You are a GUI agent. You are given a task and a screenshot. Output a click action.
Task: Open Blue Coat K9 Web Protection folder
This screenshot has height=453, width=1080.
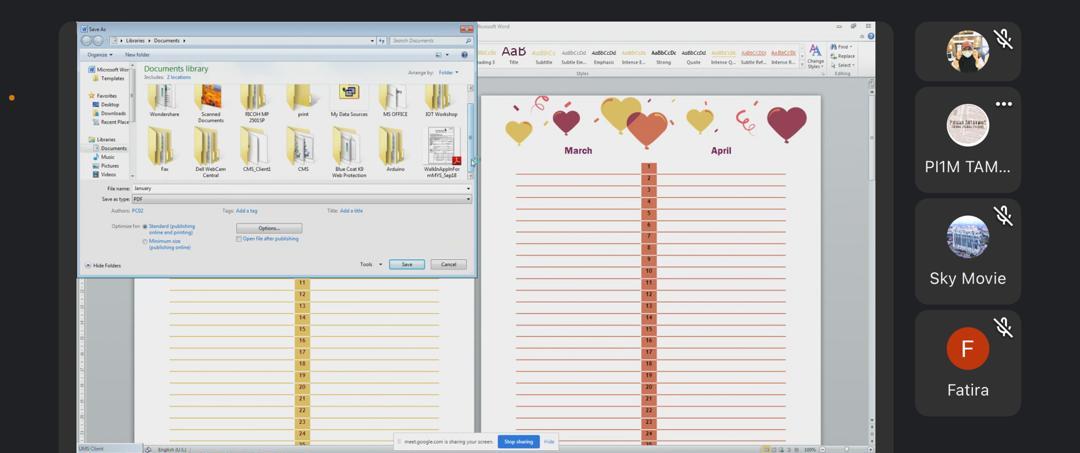coord(349,152)
